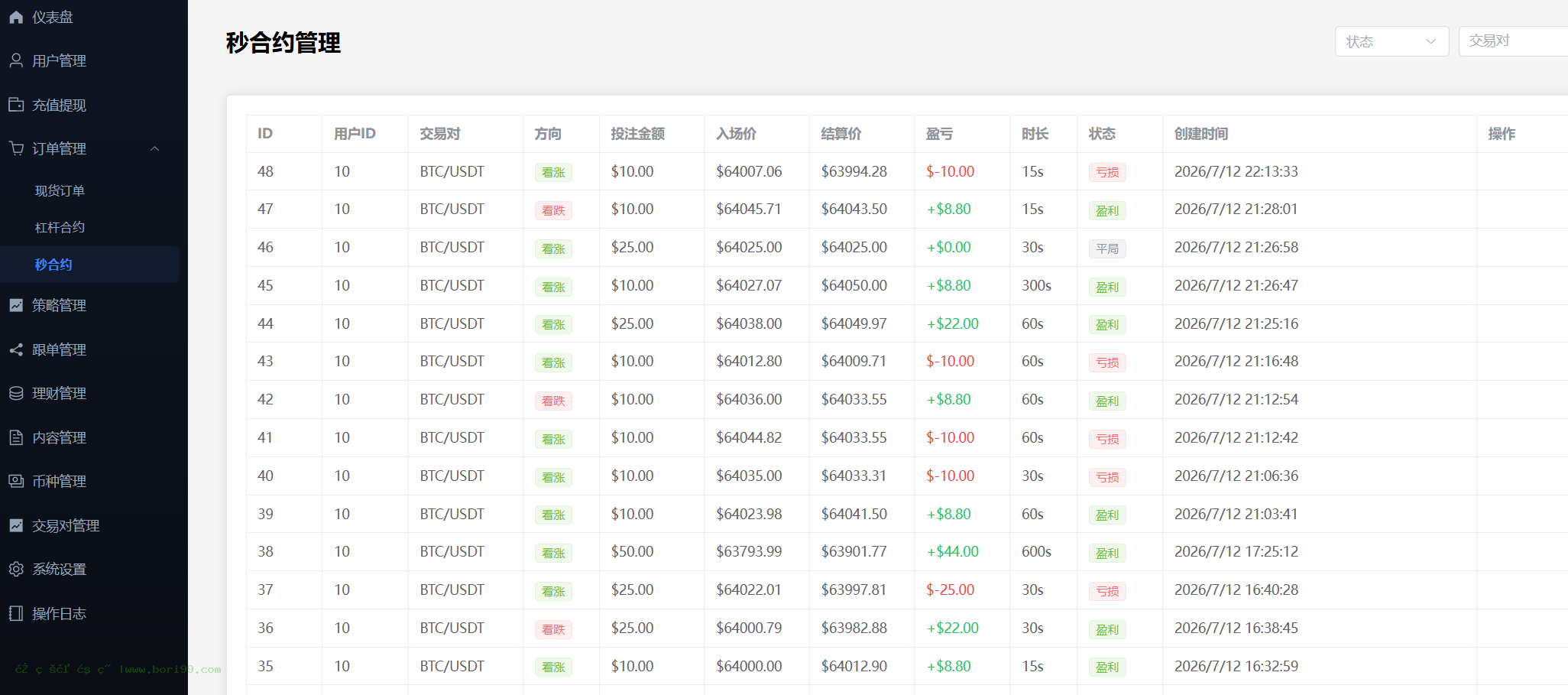1568x695 pixels.
Task: Click the copy-trade management share icon
Action: [x=16, y=349]
